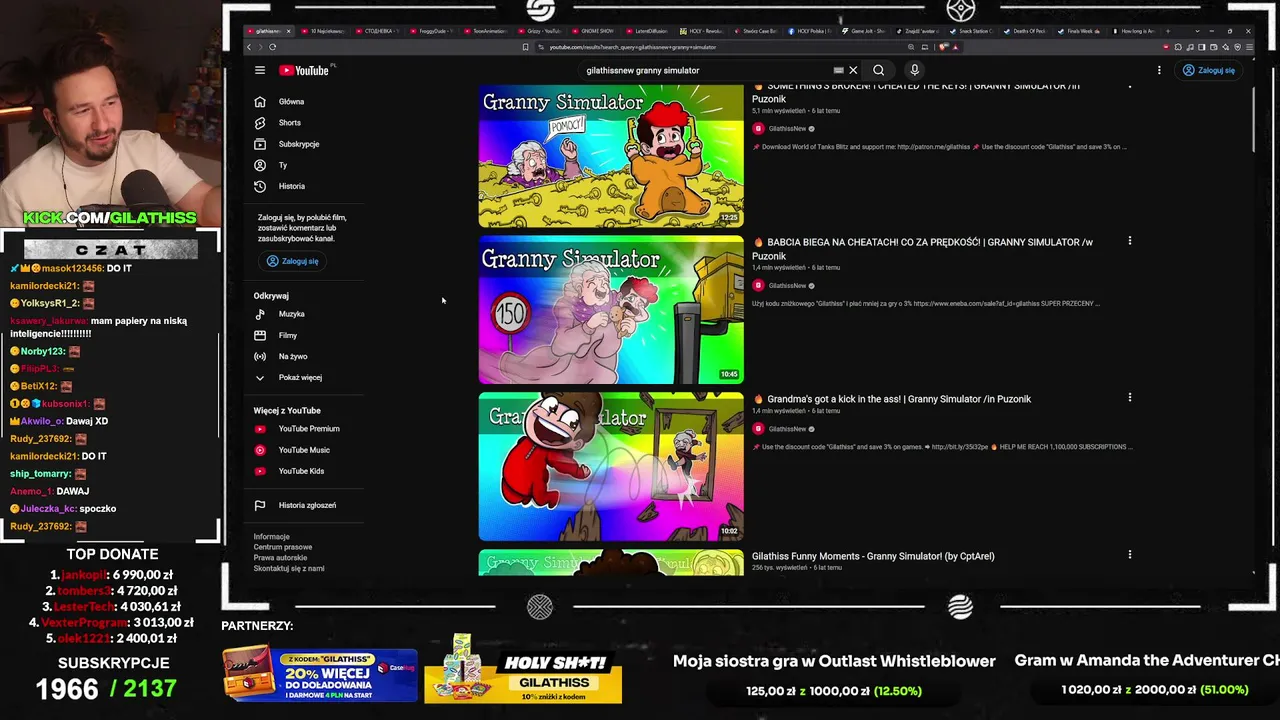Open video title BABCIA BIEGA NA CHEATACH
The image size is (1280, 720).
(x=922, y=248)
